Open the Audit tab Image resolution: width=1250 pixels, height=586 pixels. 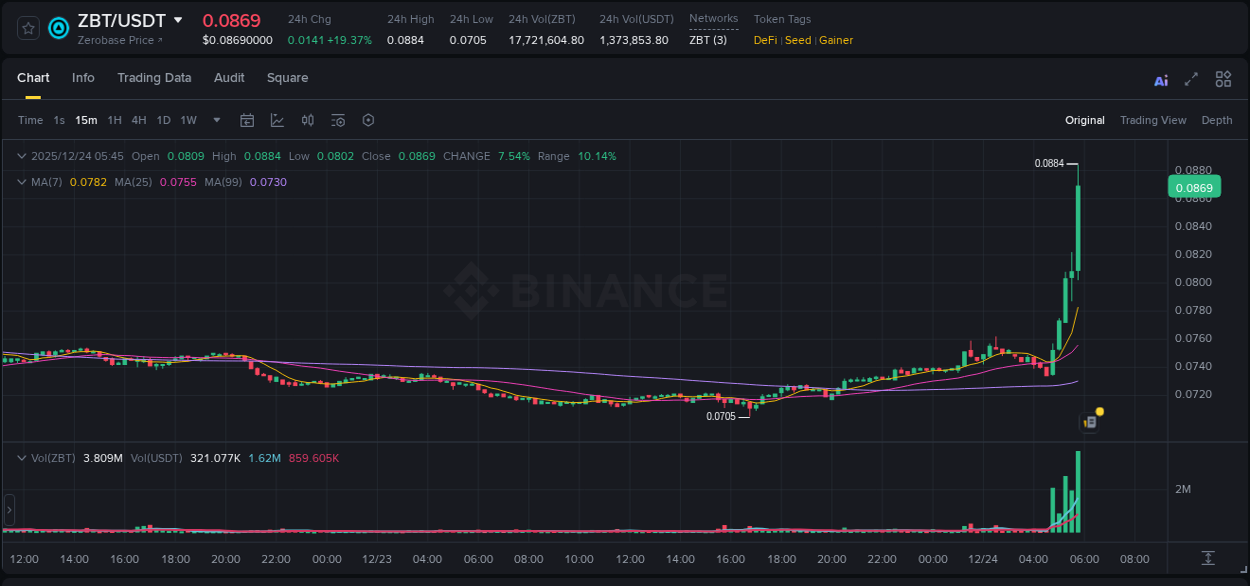pos(229,77)
